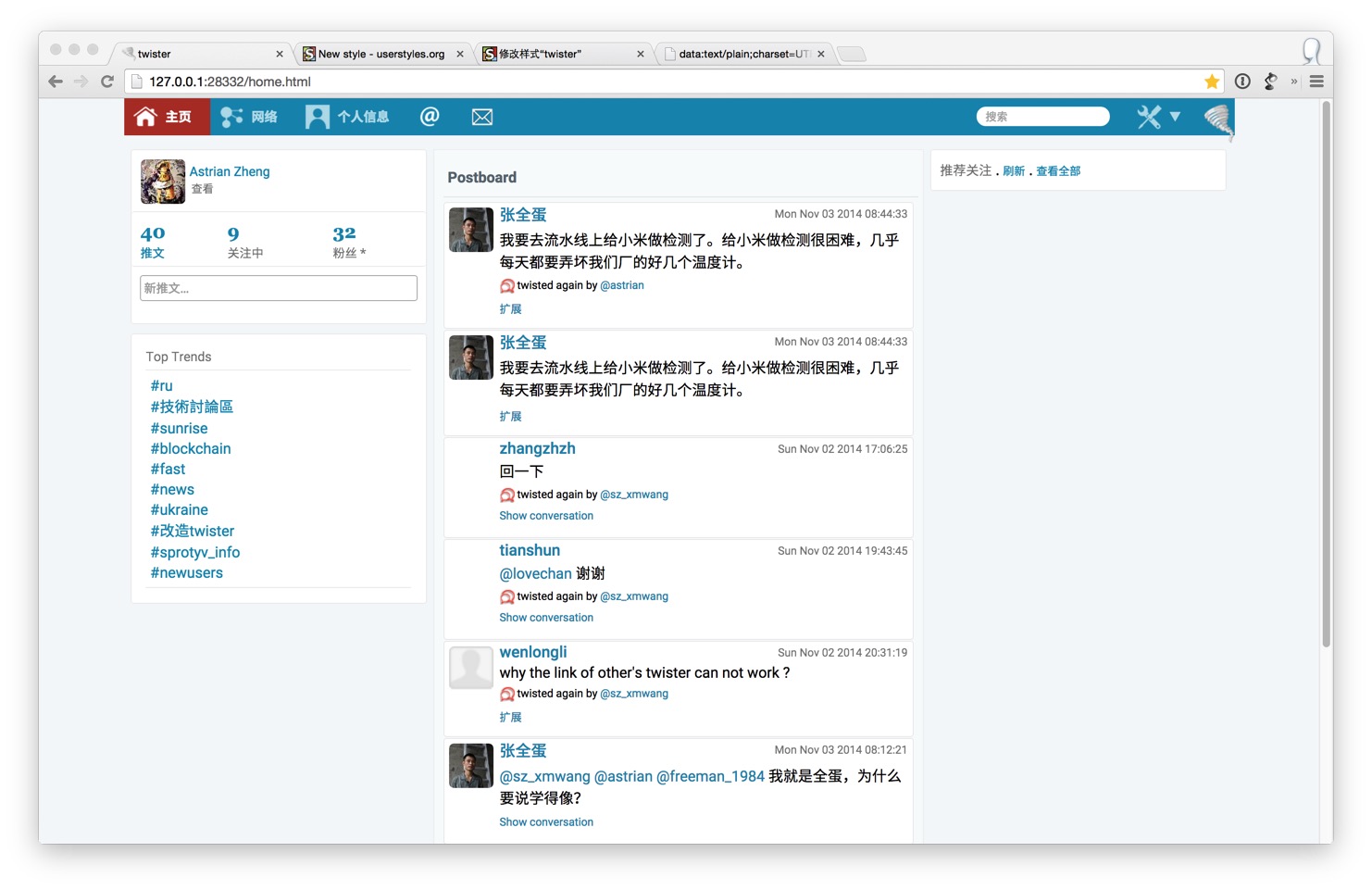Click retwist icon on tianshun post

coord(507,596)
